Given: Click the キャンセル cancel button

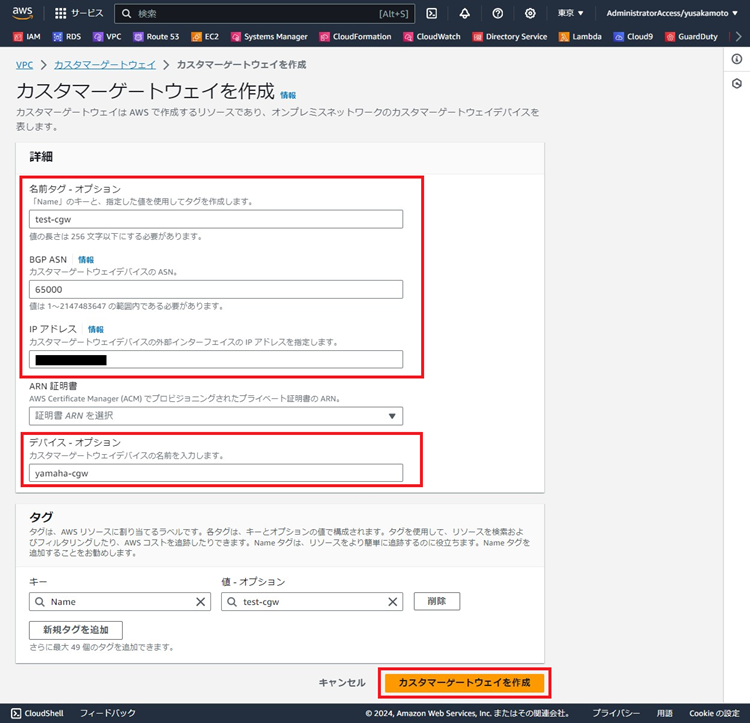Looking at the screenshot, I should pos(342,682).
